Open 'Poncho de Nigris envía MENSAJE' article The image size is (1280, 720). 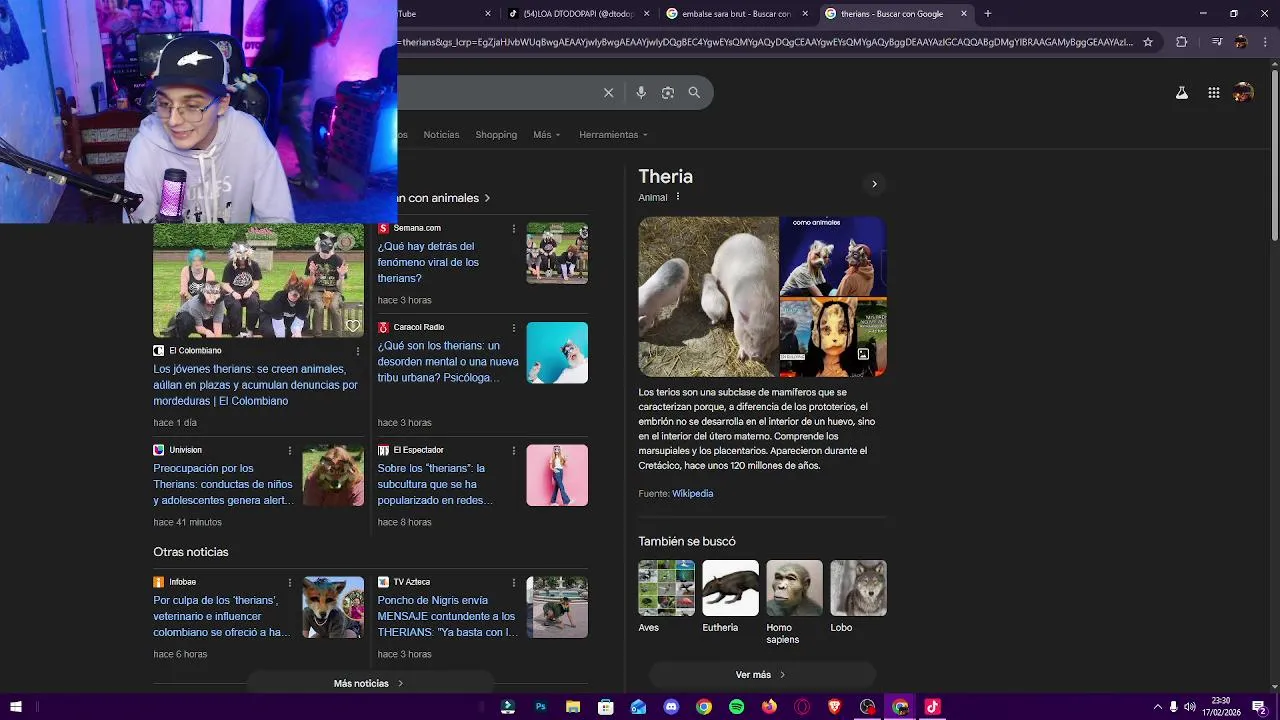(x=447, y=616)
